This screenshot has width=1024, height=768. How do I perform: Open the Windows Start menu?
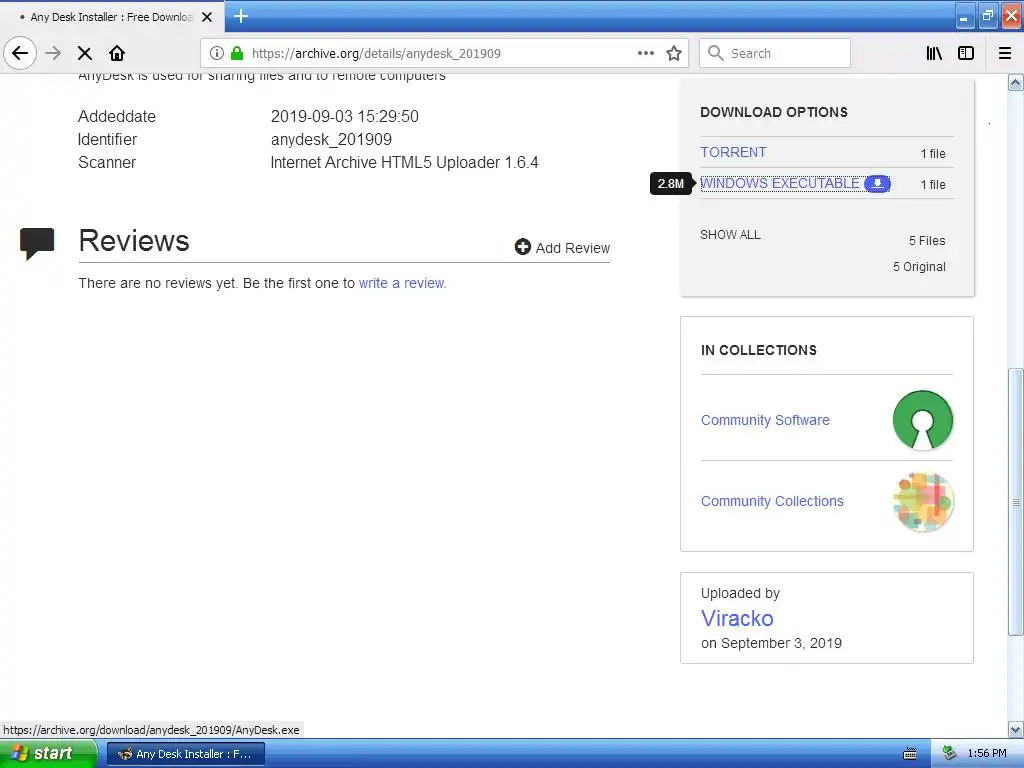pos(48,754)
